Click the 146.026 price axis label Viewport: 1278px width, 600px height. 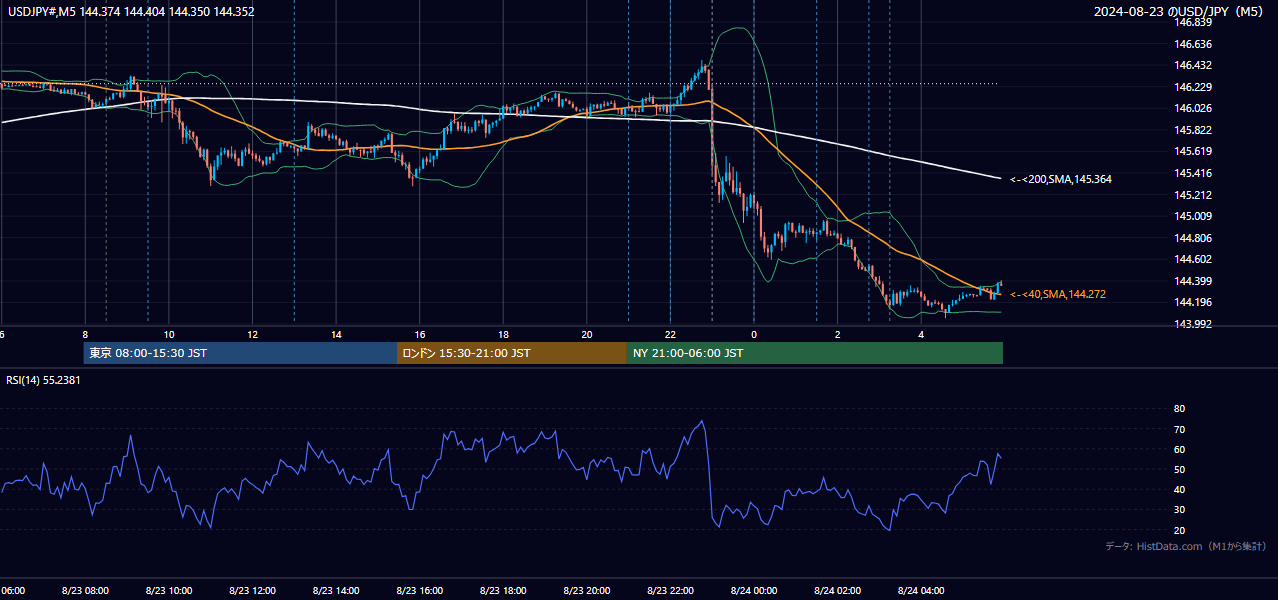[1192, 108]
